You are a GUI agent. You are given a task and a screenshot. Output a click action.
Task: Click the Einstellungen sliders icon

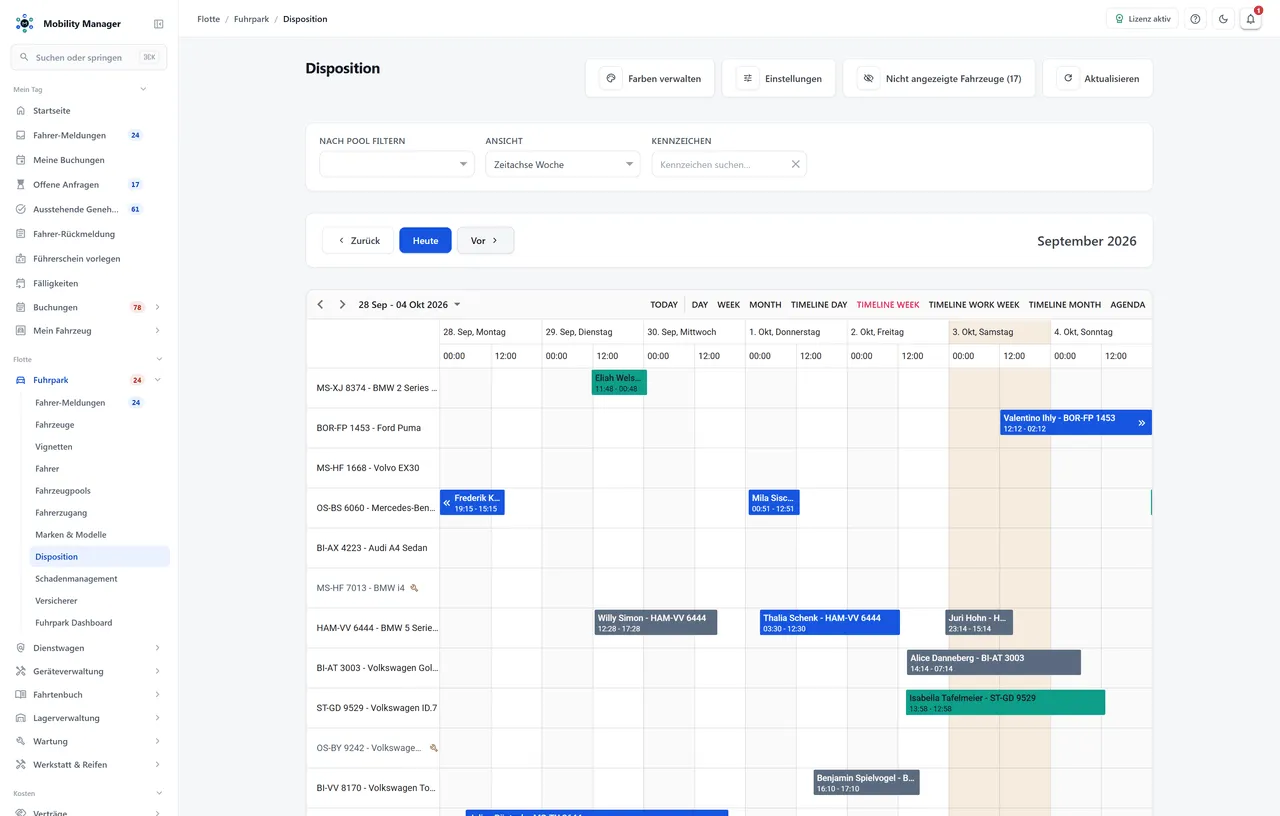[747, 78]
